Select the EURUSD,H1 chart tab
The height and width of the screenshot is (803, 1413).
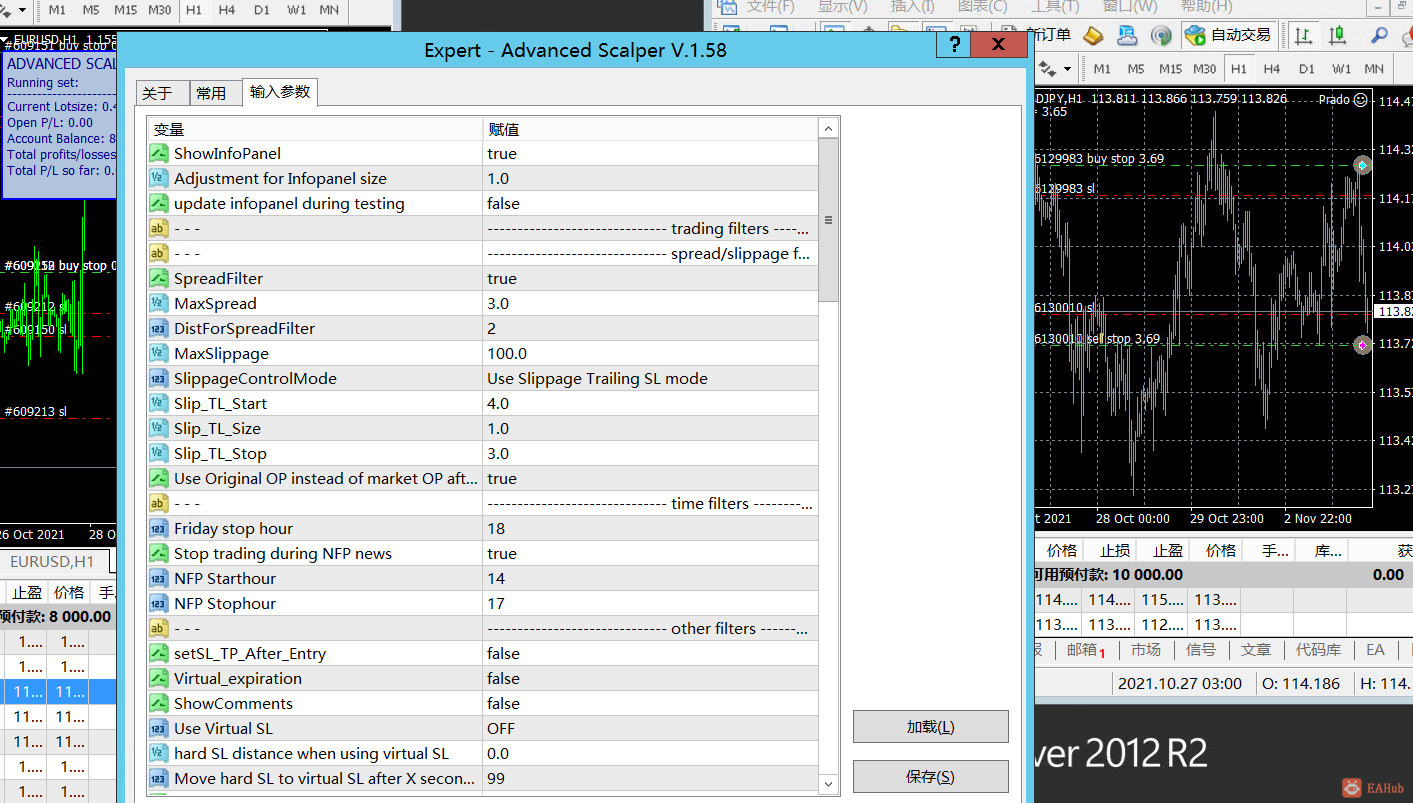[52, 562]
